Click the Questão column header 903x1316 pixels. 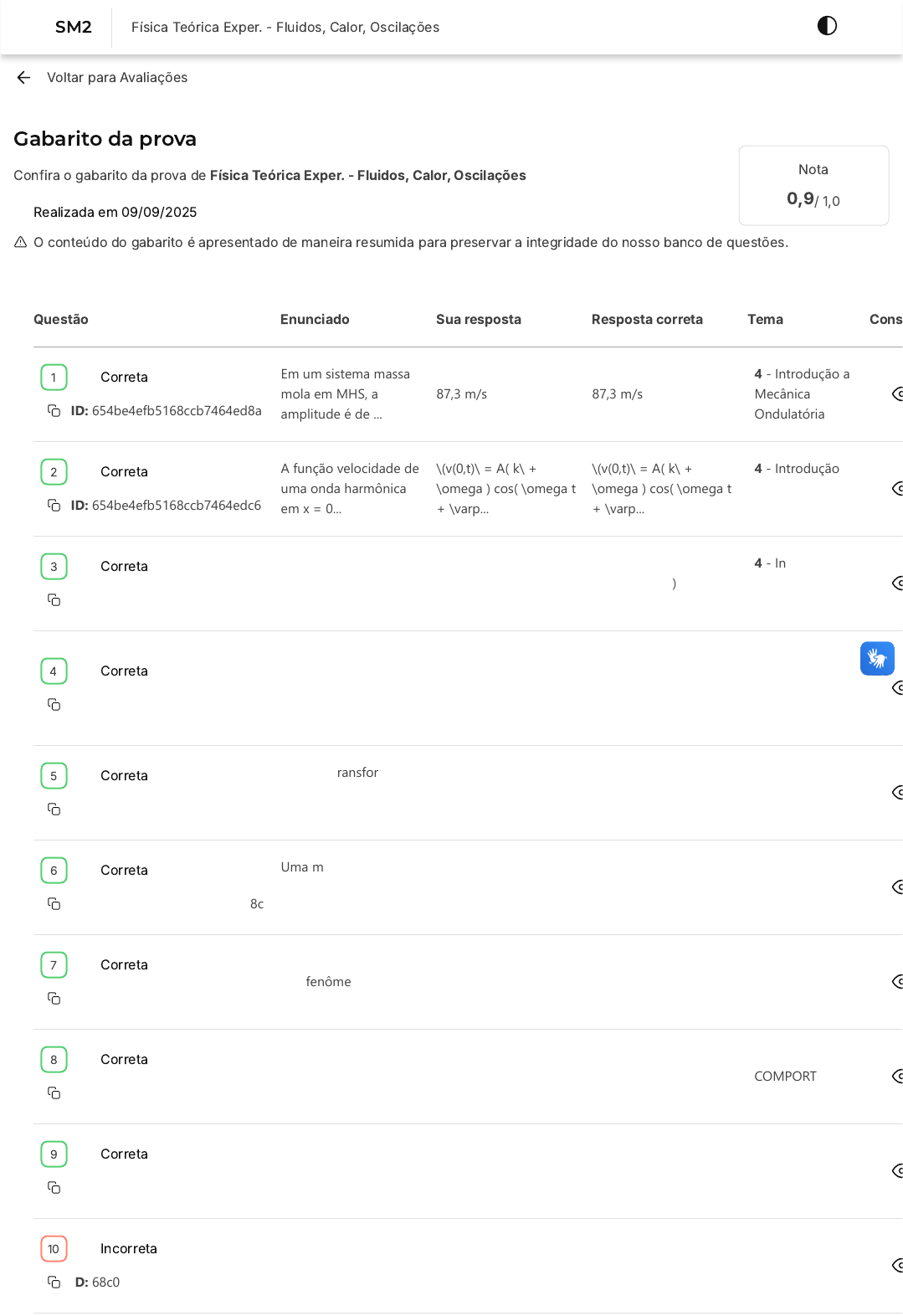(x=61, y=320)
